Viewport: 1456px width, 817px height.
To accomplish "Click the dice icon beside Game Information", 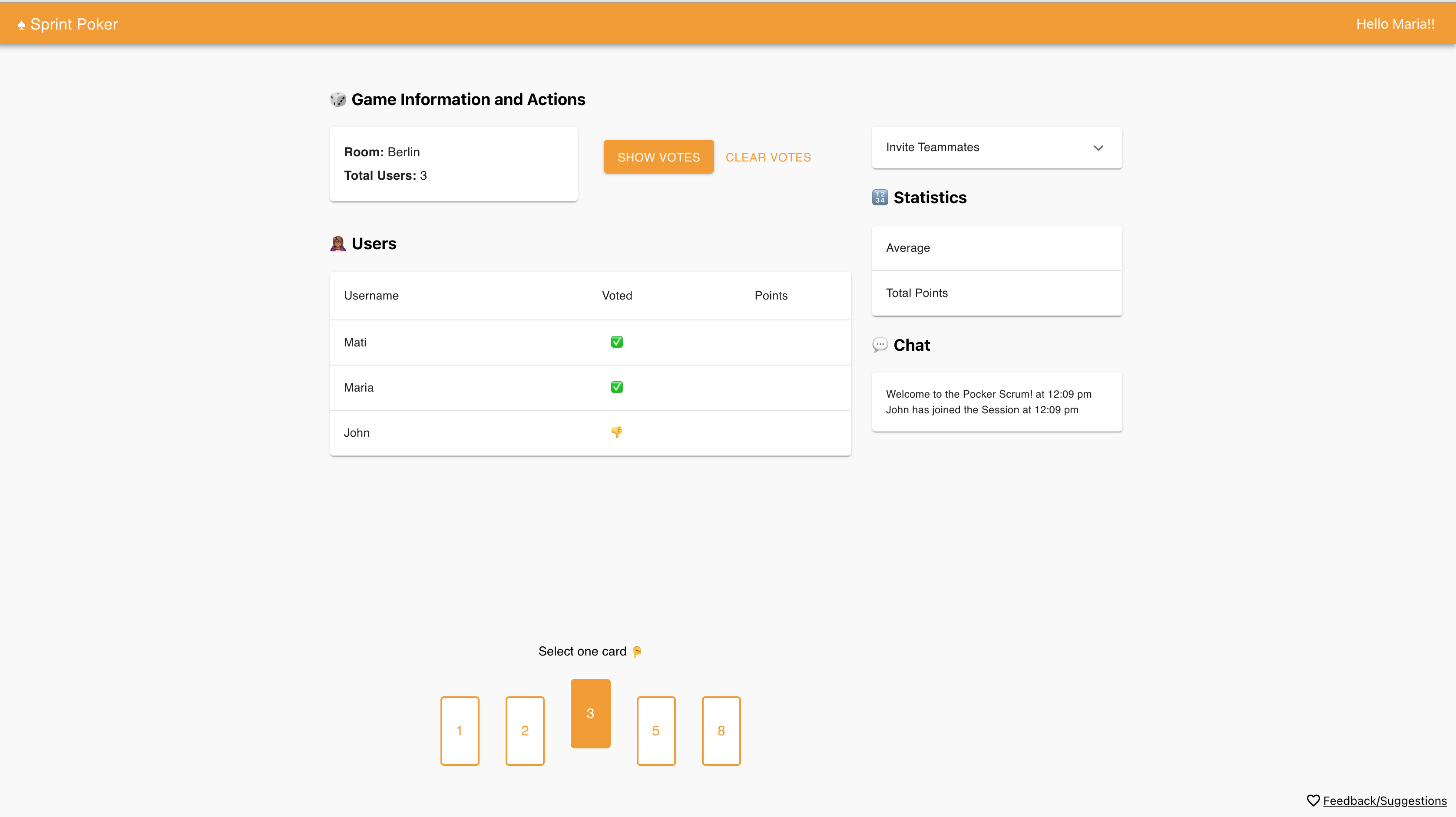I will pyautogui.click(x=338, y=99).
